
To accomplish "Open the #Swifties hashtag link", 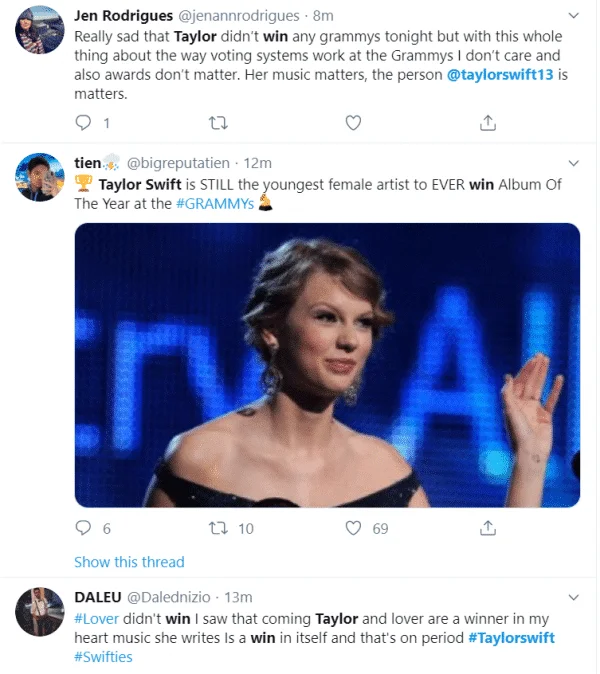I will click(103, 657).
